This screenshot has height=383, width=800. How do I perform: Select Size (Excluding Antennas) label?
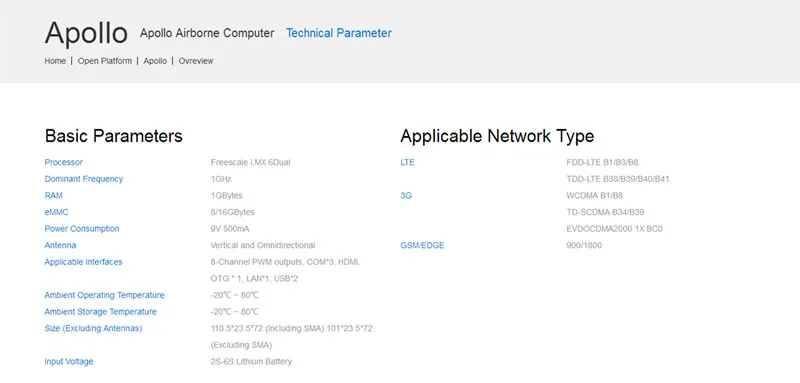click(x=93, y=328)
